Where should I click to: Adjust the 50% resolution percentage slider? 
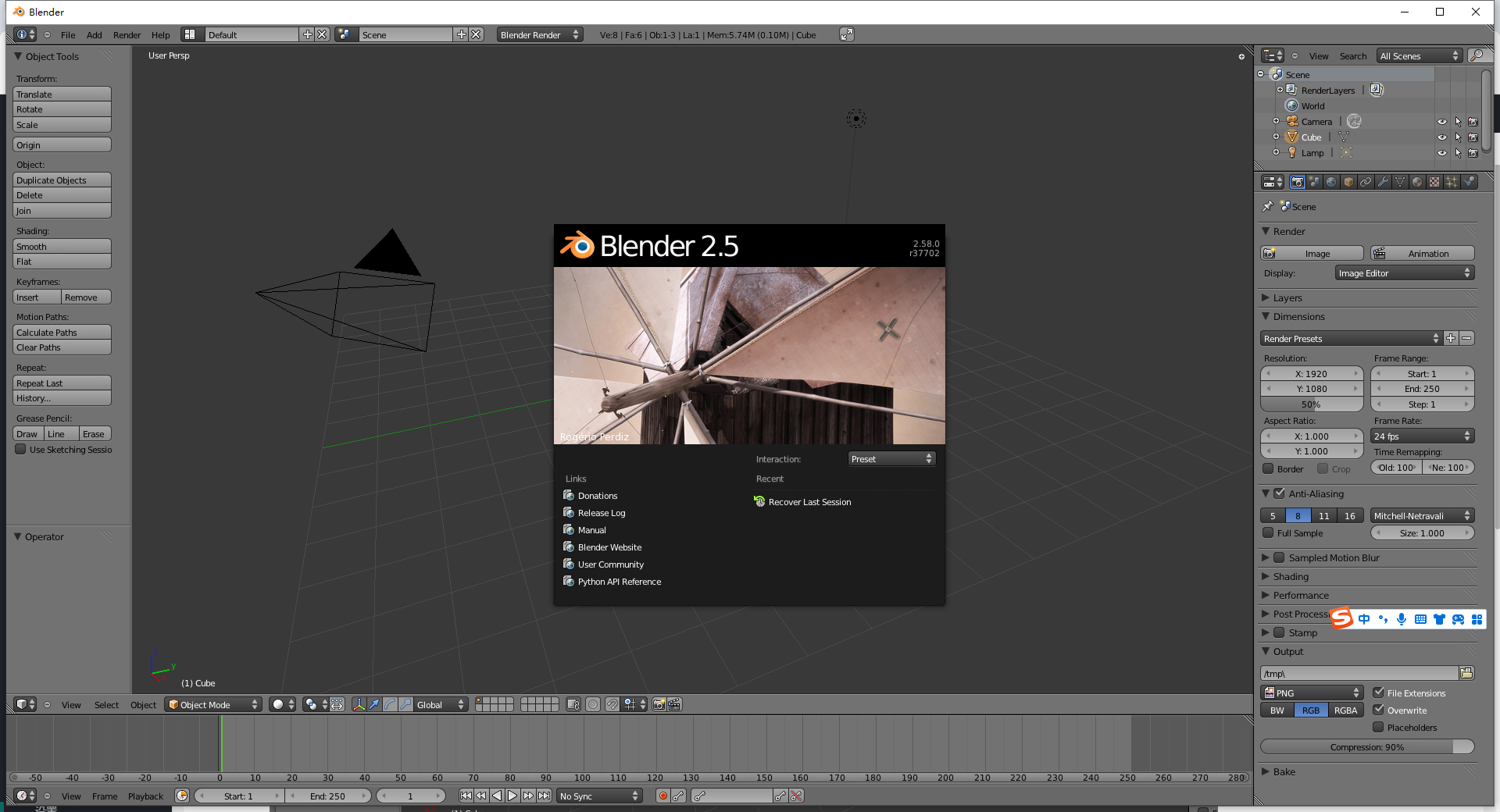(1312, 404)
